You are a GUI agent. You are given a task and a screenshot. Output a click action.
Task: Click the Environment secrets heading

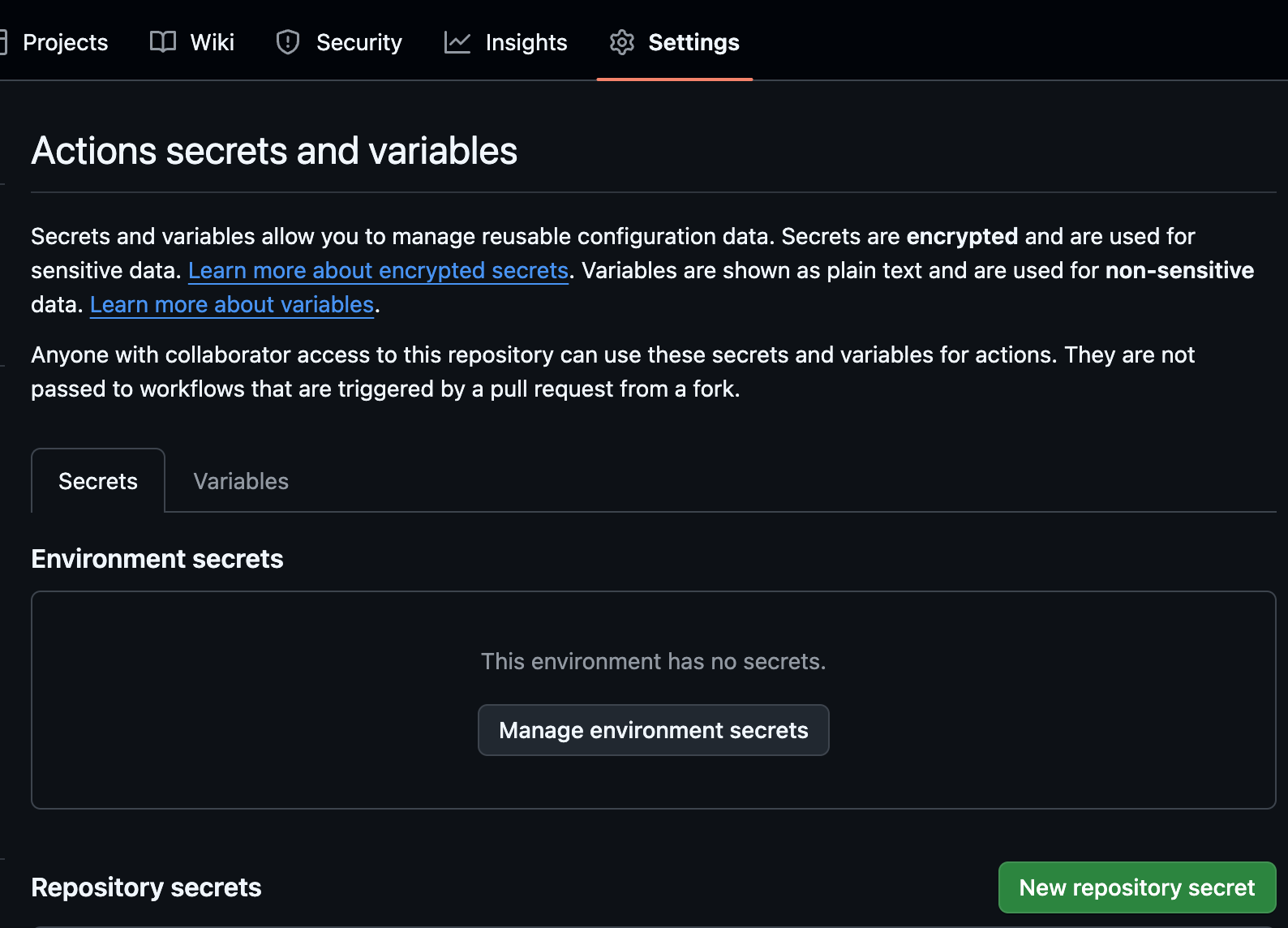[157, 559]
